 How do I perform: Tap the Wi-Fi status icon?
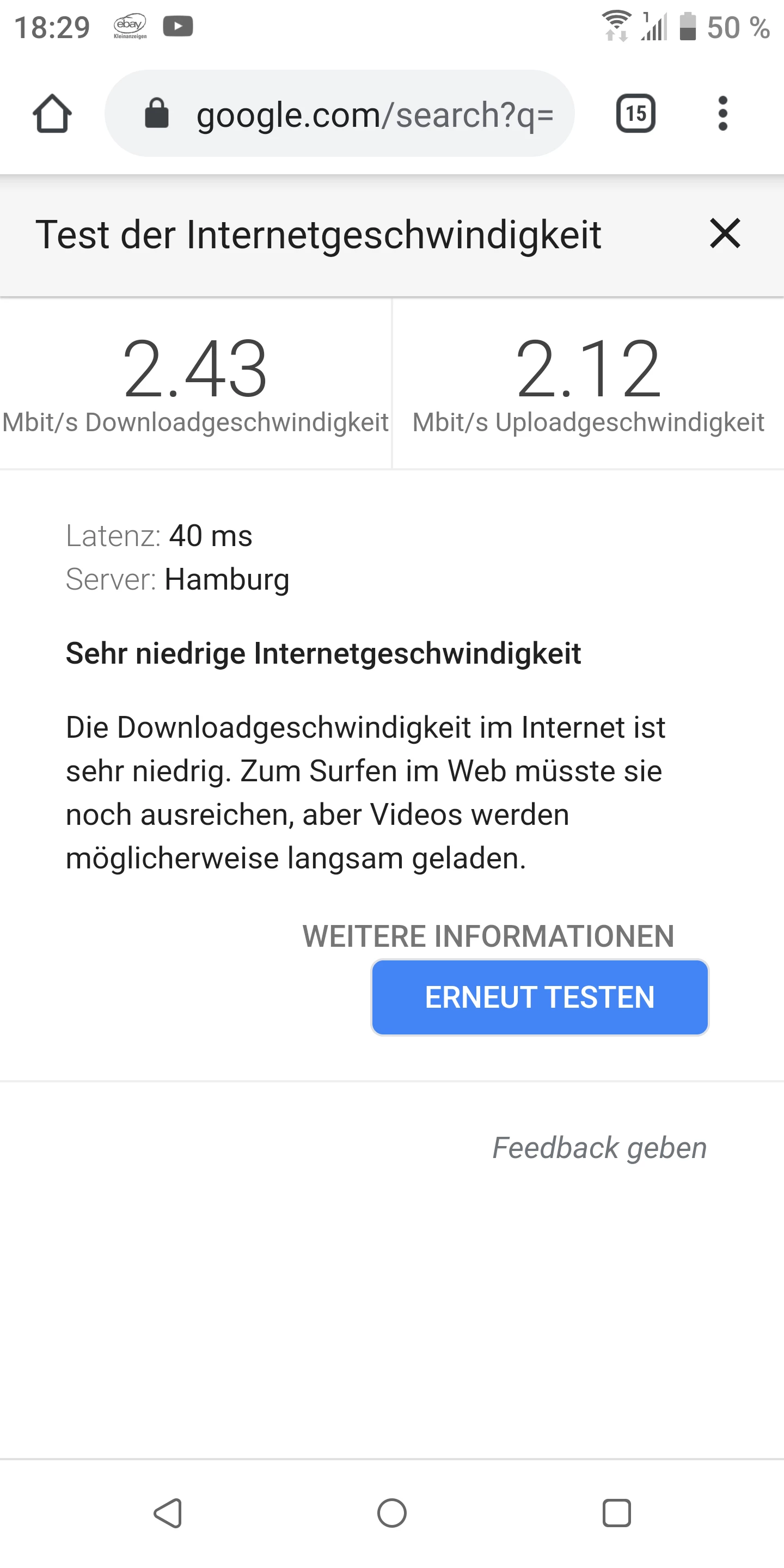(617, 26)
